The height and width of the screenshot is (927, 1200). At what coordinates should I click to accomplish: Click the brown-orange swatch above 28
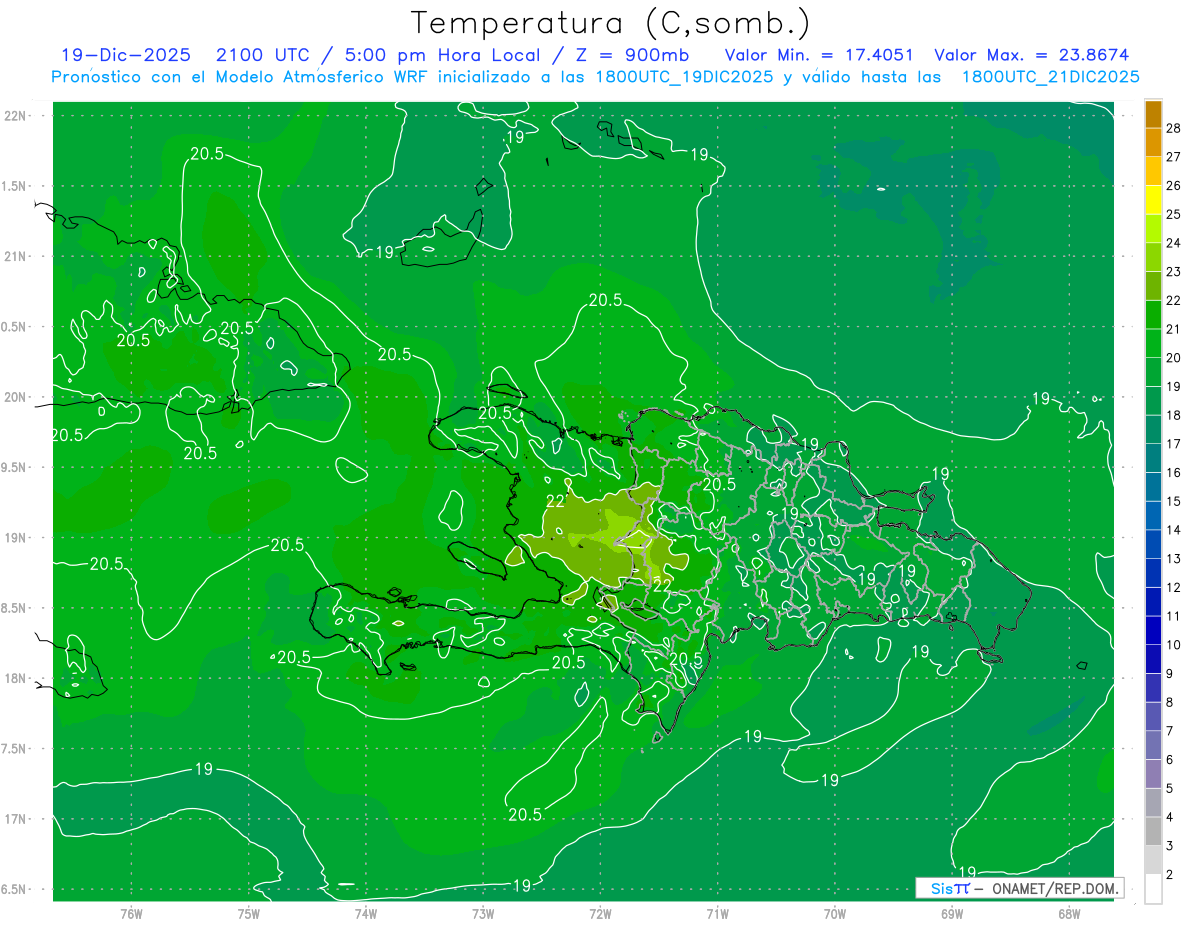pos(1153,114)
